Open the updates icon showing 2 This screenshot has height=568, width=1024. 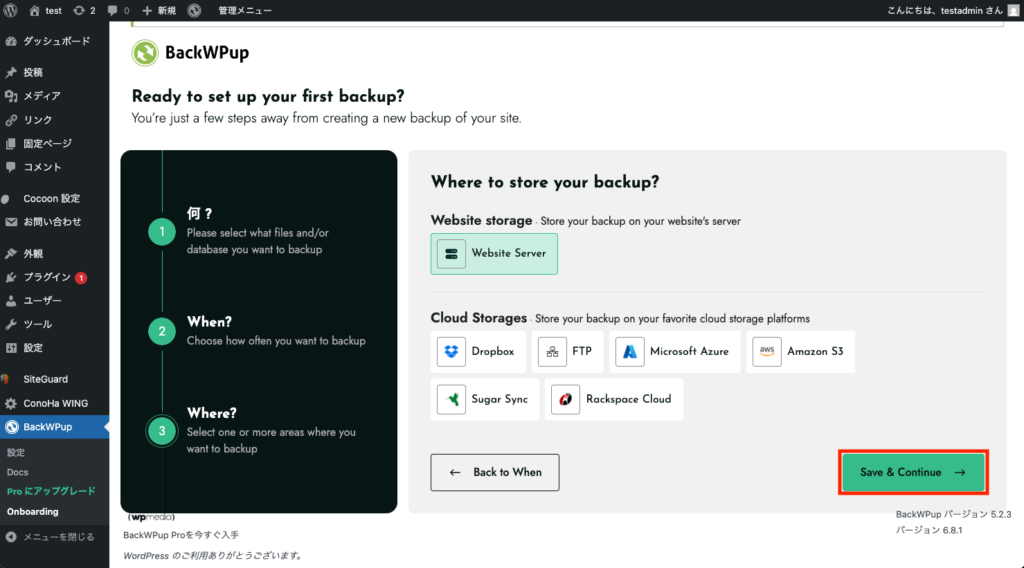click(x=84, y=10)
